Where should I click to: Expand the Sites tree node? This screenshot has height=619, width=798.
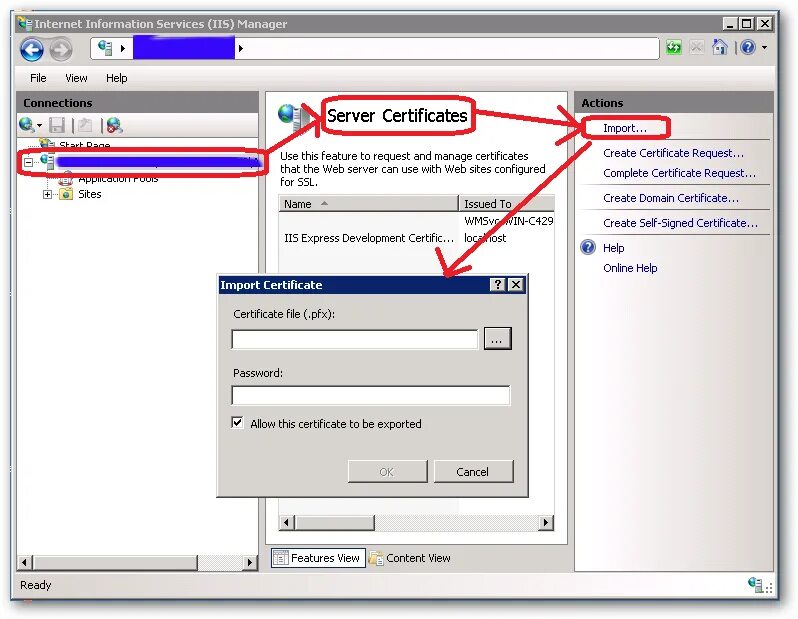(x=47, y=194)
